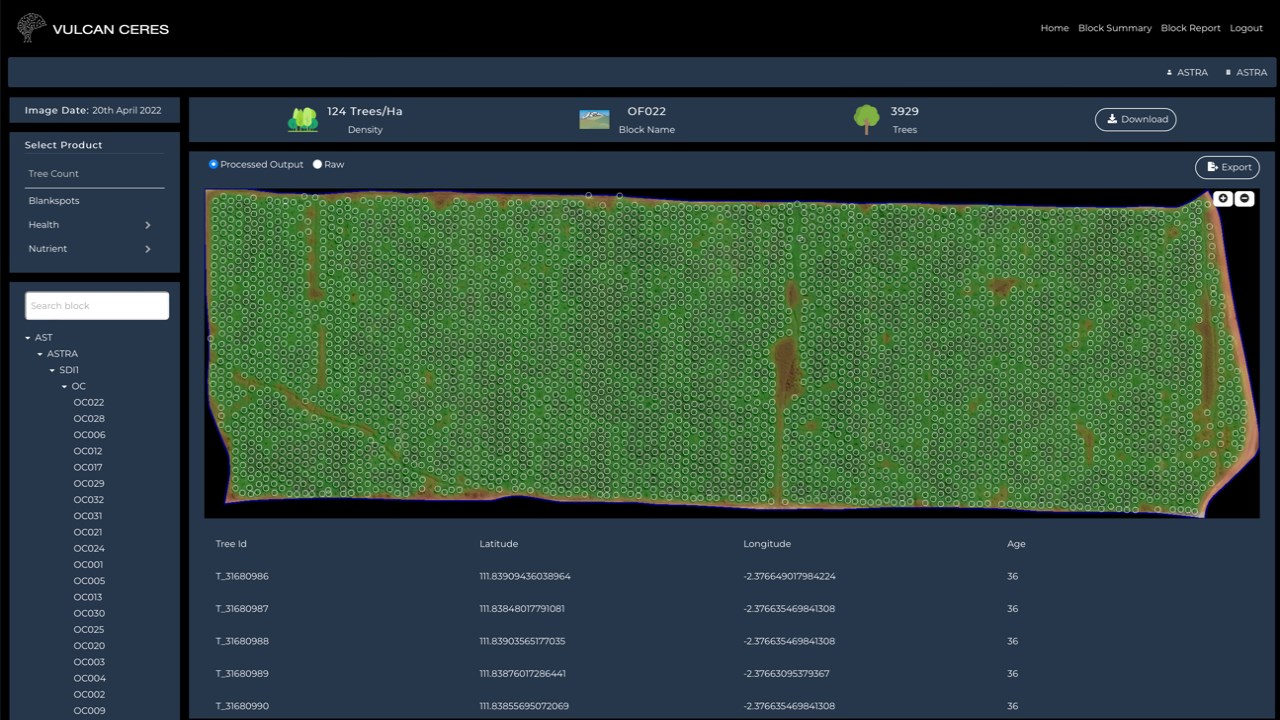Click the tree density icon
The width and height of the screenshot is (1280, 720).
click(303, 120)
